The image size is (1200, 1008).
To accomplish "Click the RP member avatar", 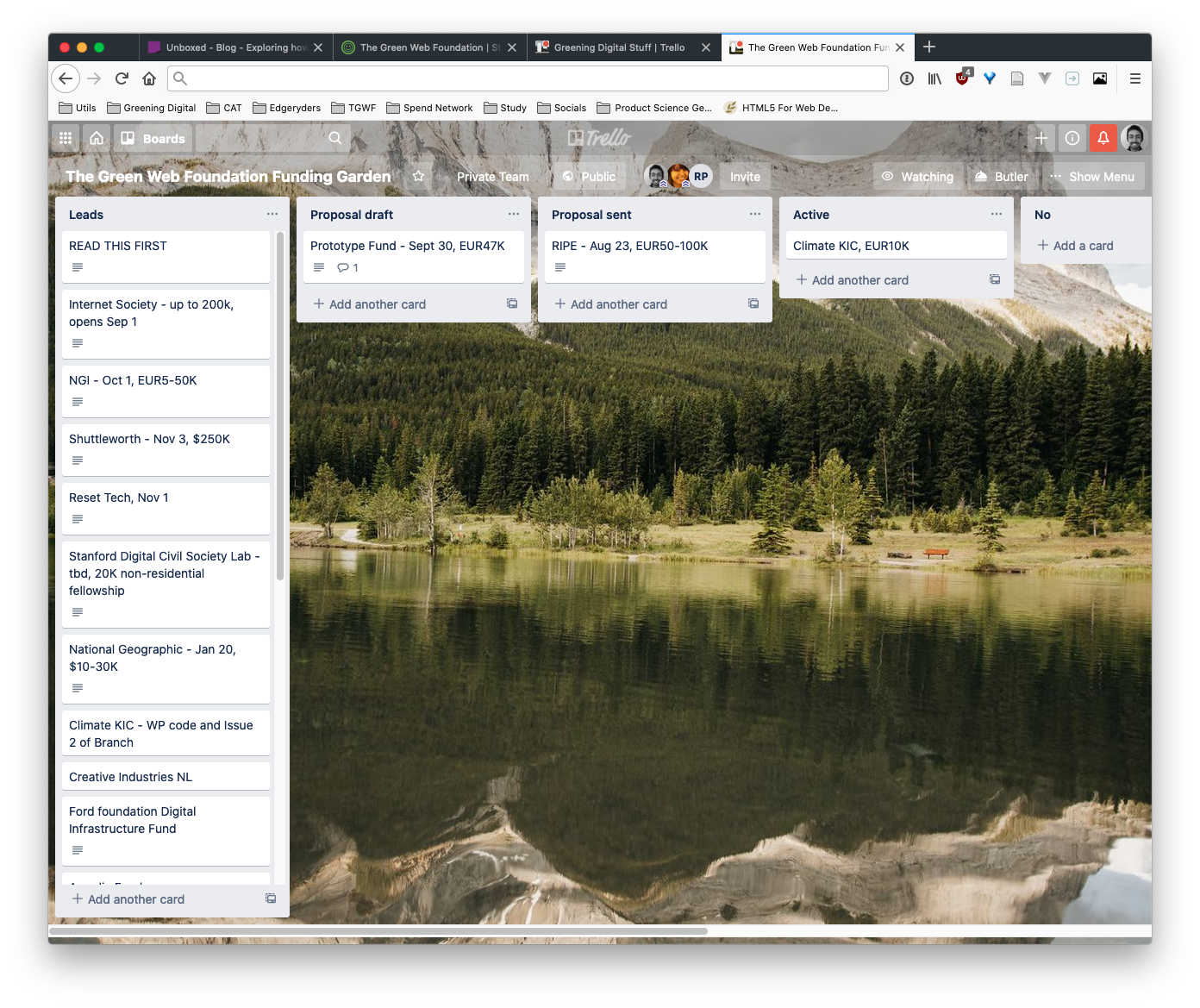I will click(701, 176).
